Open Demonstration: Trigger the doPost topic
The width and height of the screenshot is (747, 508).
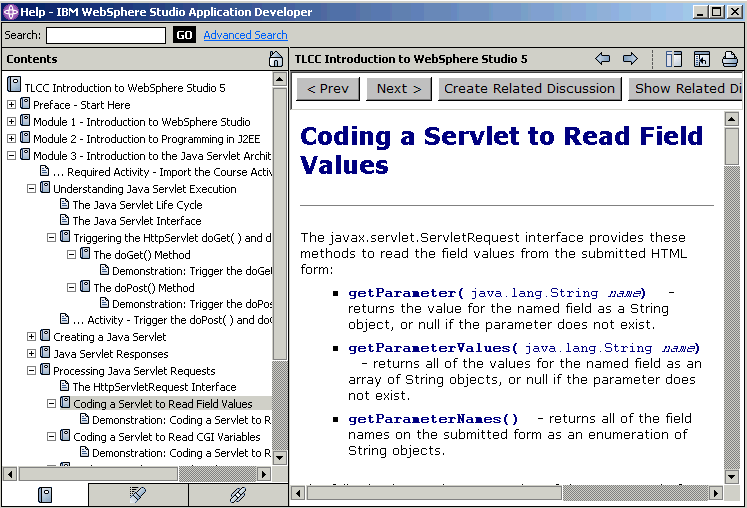[192, 304]
